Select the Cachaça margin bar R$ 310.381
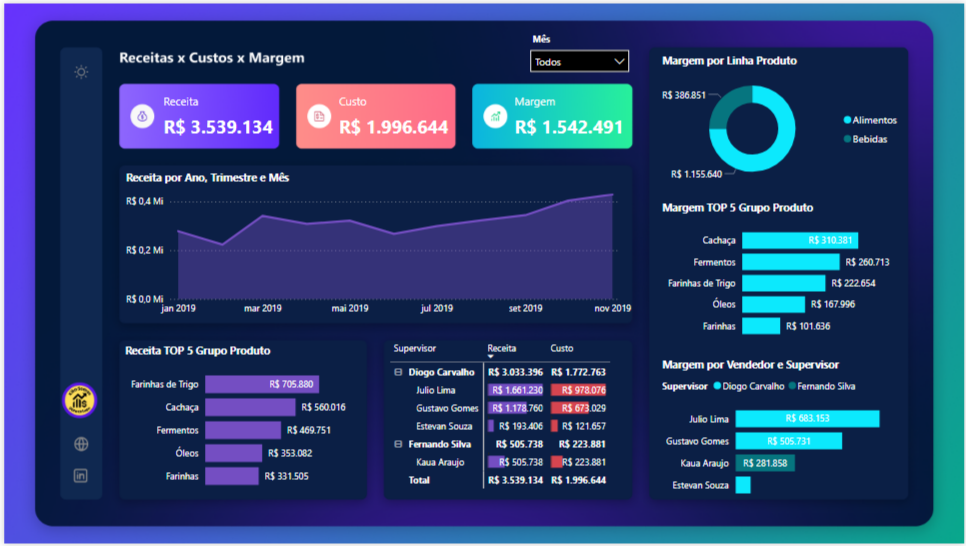This screenshot has width=966, height=546. coord(800,240)
